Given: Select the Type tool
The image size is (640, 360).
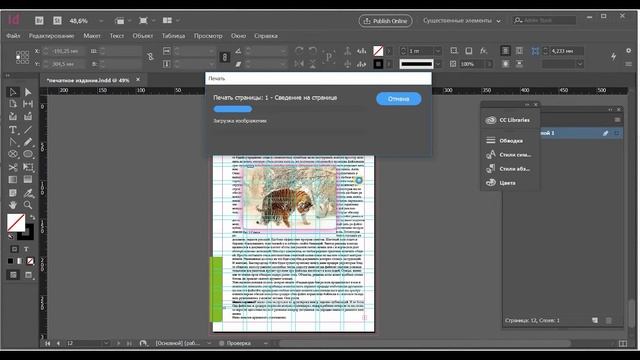Looking at the screenshot, I should click(13, 130).
